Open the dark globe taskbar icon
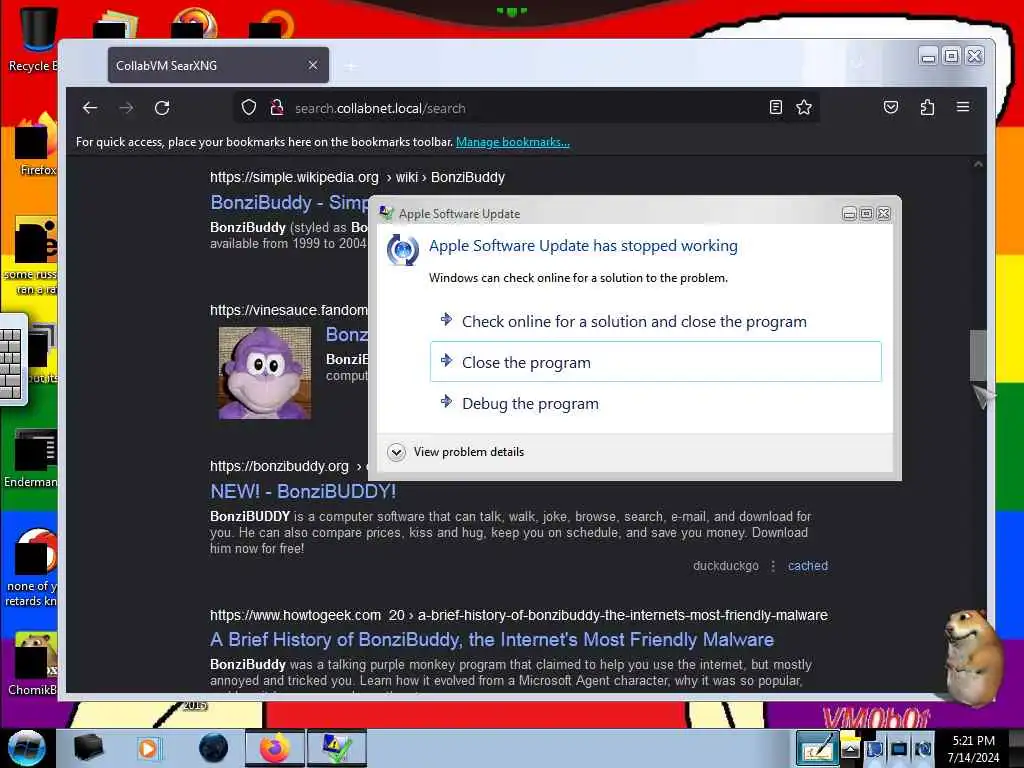This screenshot has width=1024, height=768. 213,748
